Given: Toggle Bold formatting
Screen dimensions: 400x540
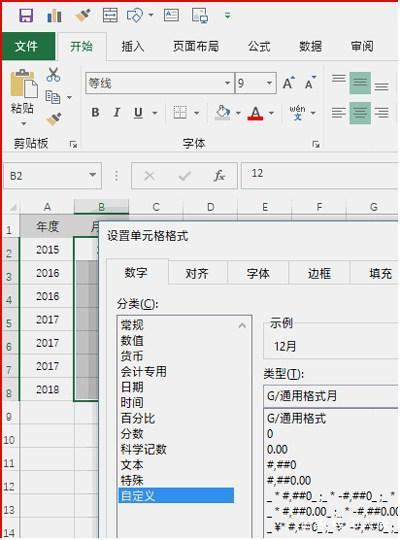Looking at the screenshot, I should (x=95, y=113).
